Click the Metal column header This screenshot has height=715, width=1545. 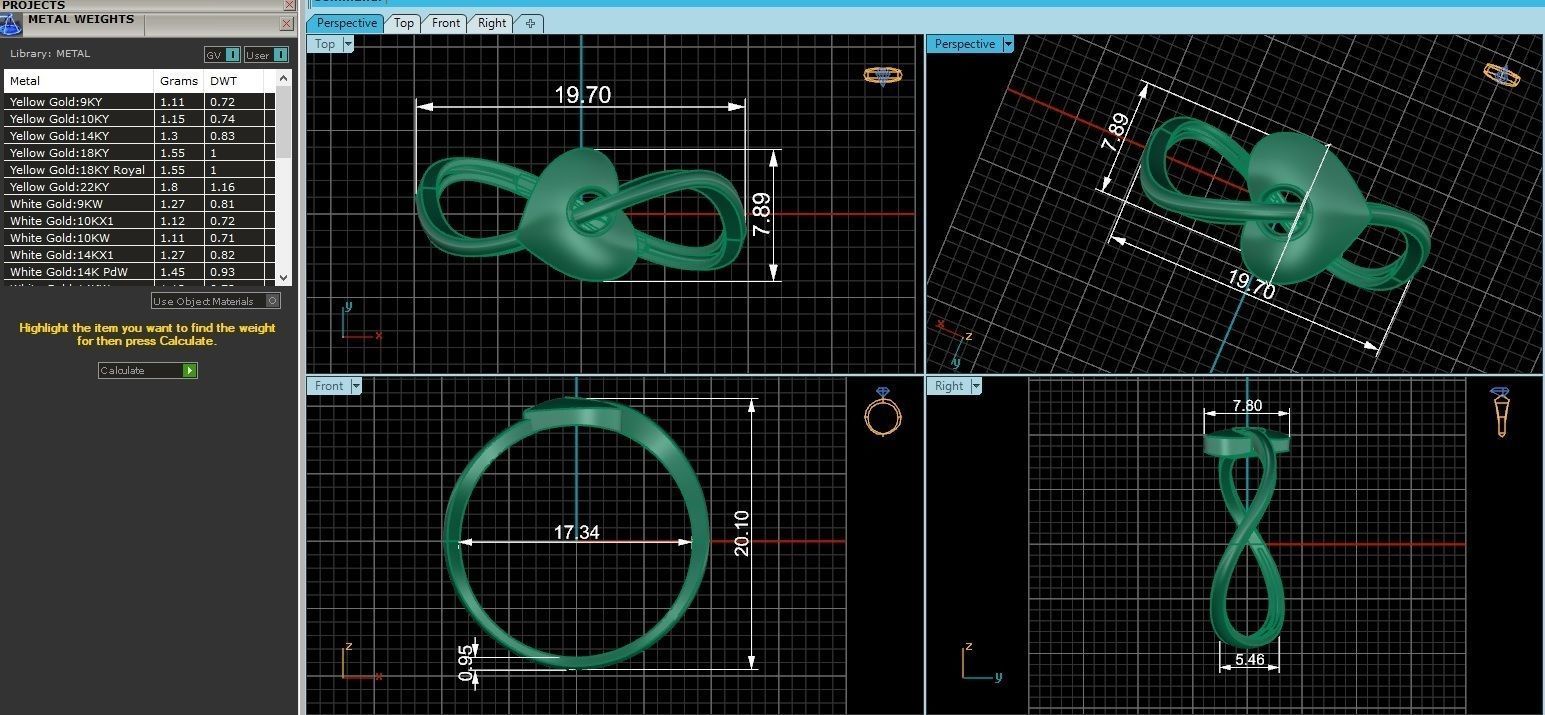pyautogui.click(x=79, y=81)
